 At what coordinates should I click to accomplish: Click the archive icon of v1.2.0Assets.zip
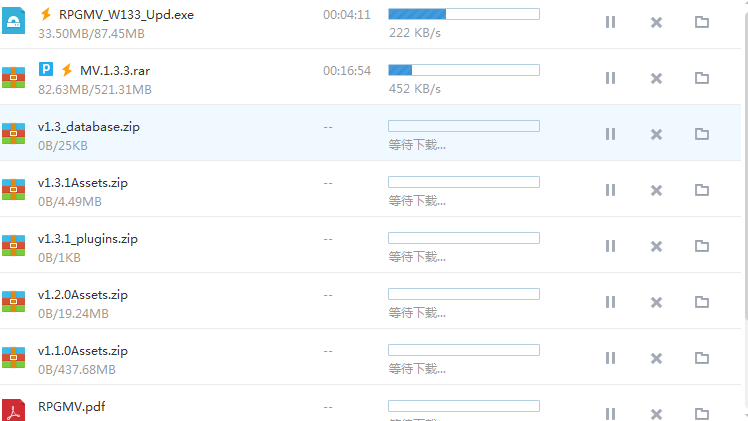13,301
